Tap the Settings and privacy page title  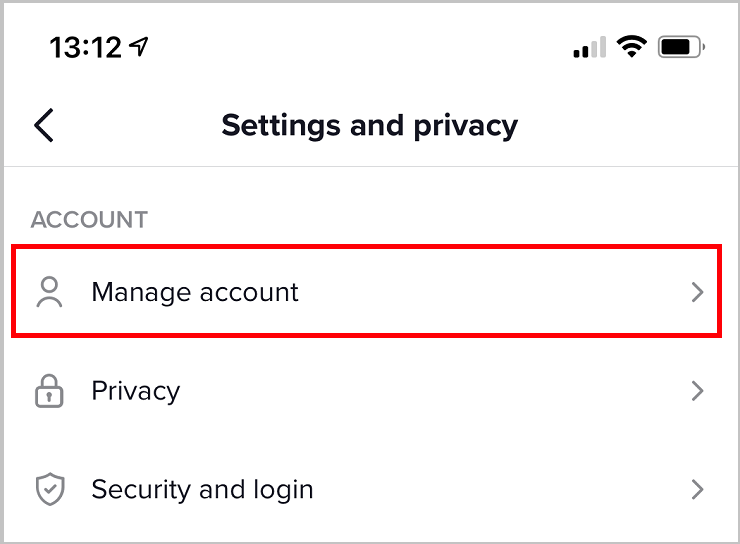pos(370,126)
